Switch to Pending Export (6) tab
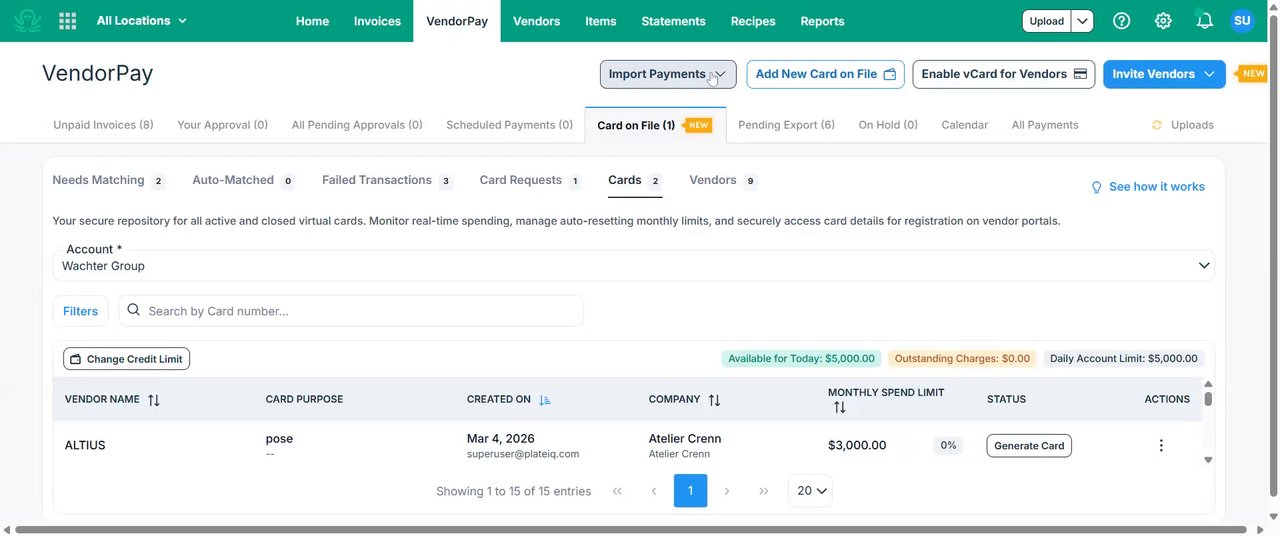 tap(786, 125)
